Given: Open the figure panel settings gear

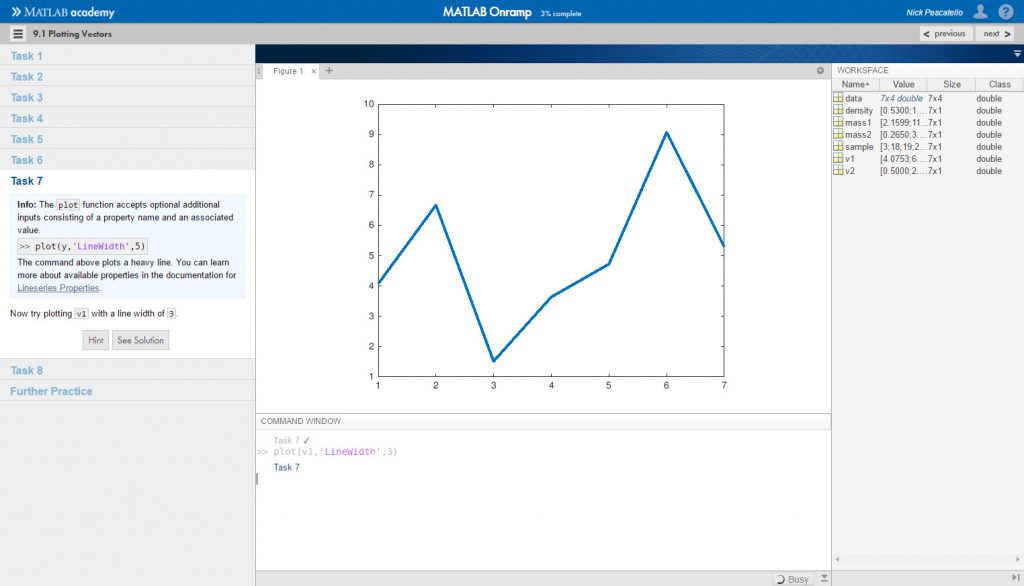Looking at the screenshot, I should pyautogui.click(x=820, y=70).
